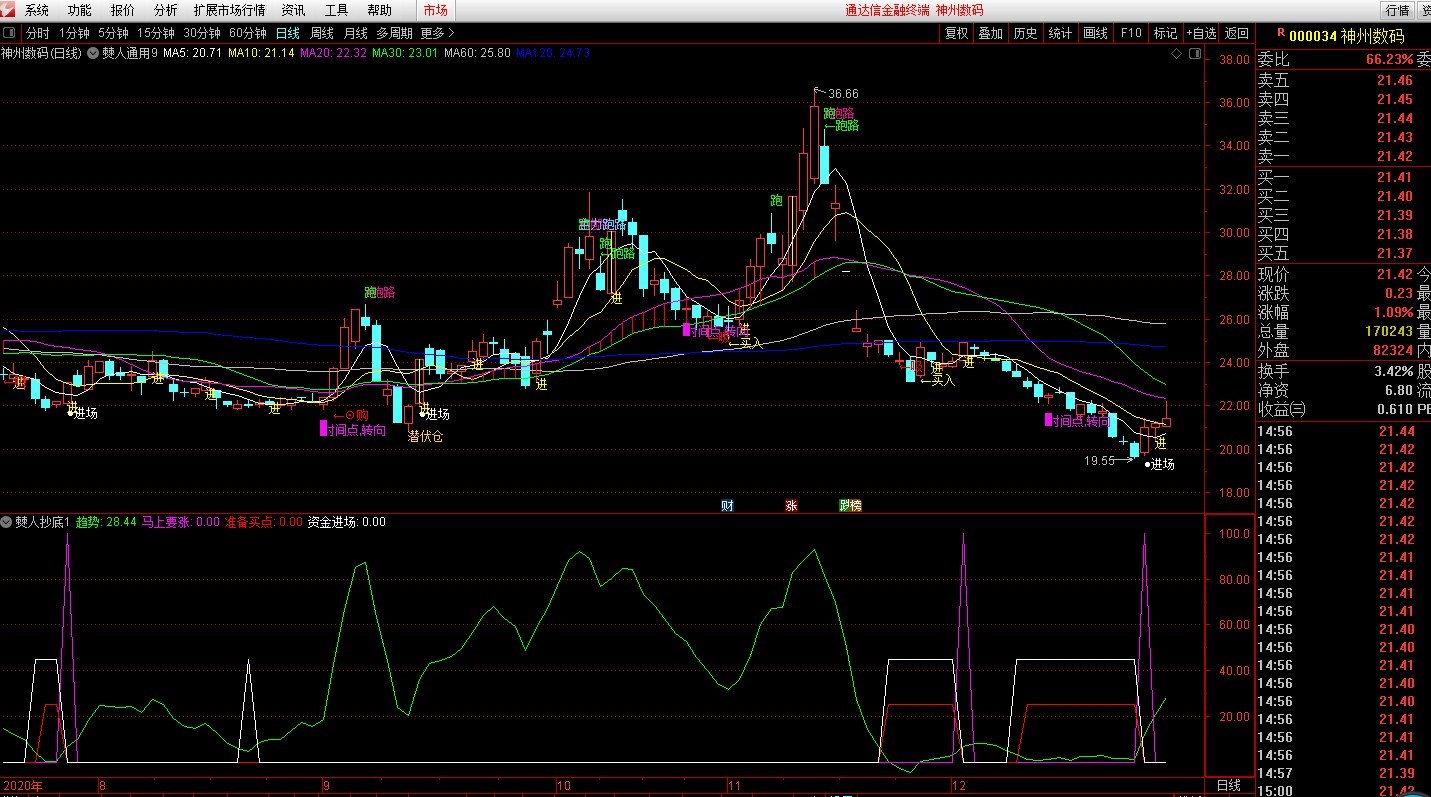This screenshot has height=797, width=1431.
Task: Open the 分析 menu
Action: [166, 10]
